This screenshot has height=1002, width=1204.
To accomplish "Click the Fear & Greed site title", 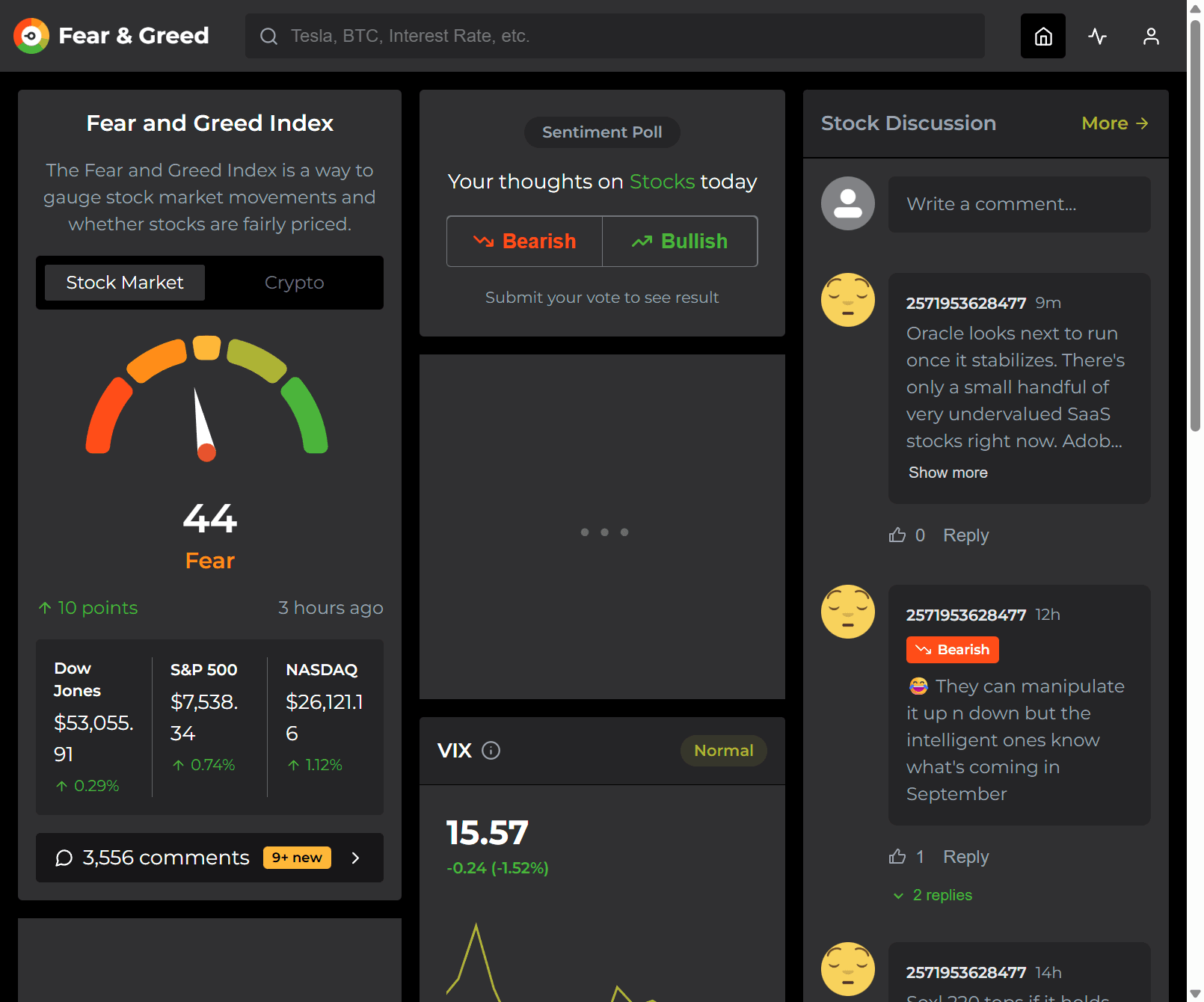I will 134,36.
